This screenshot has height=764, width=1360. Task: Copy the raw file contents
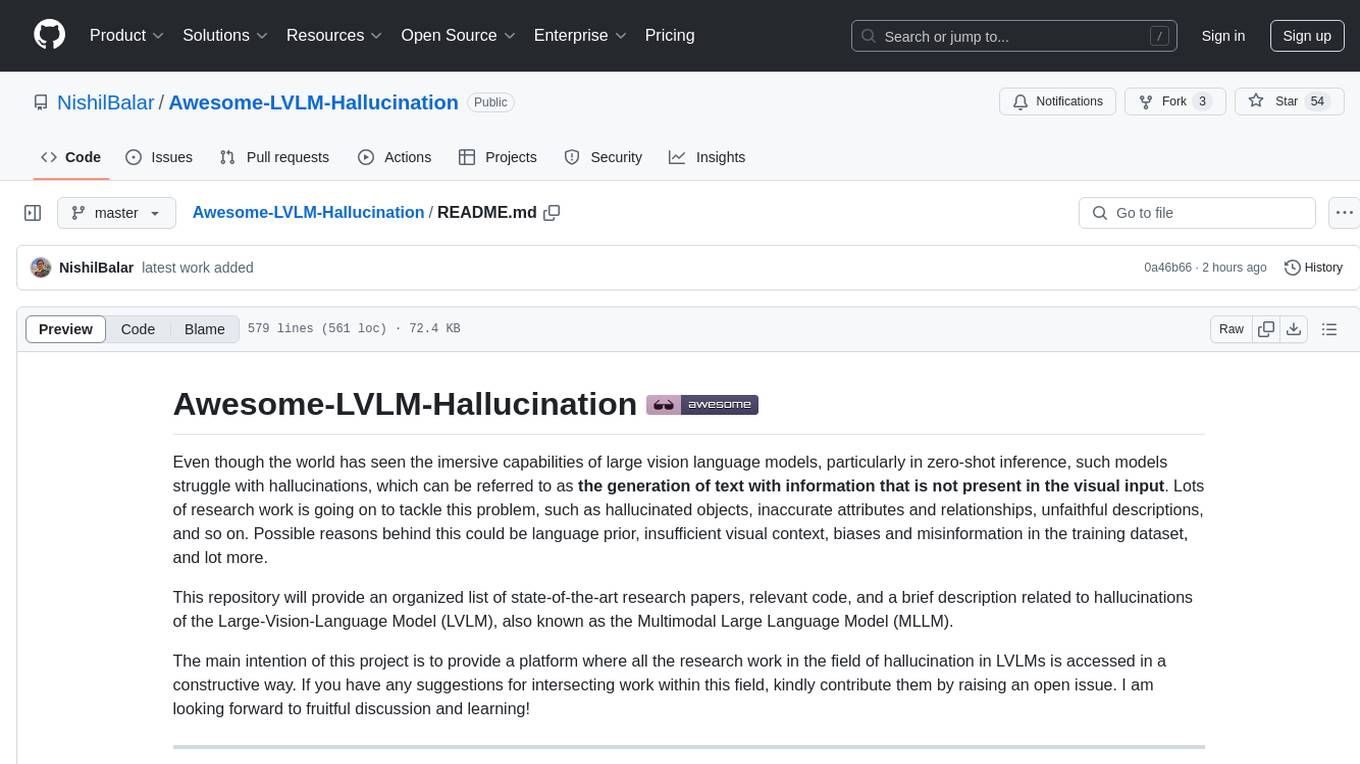[x=1266, y=329]
